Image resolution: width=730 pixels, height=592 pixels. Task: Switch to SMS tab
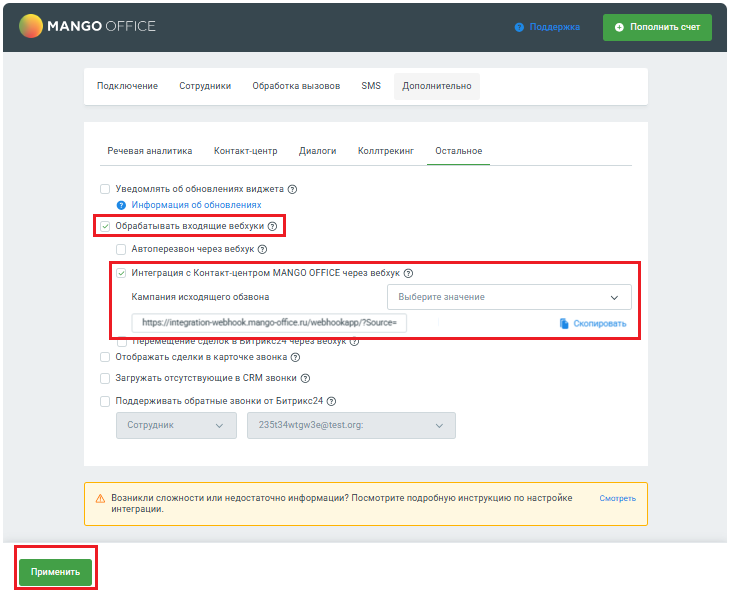click(371, 86)
